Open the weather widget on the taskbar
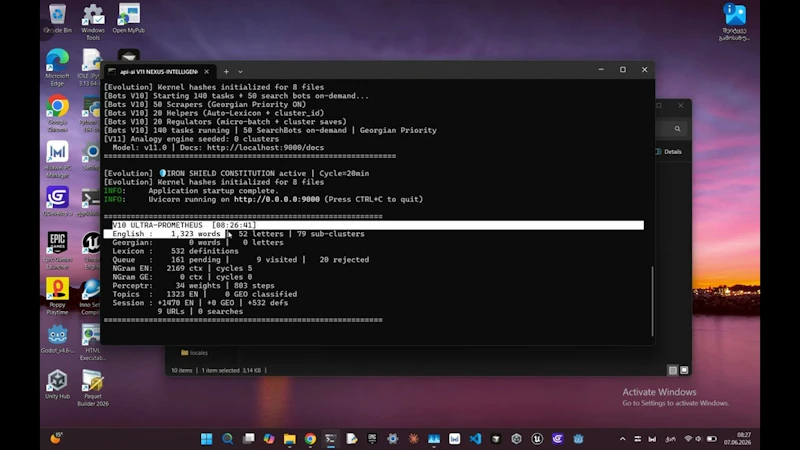 pyautogui.click(x=56, y=438)
